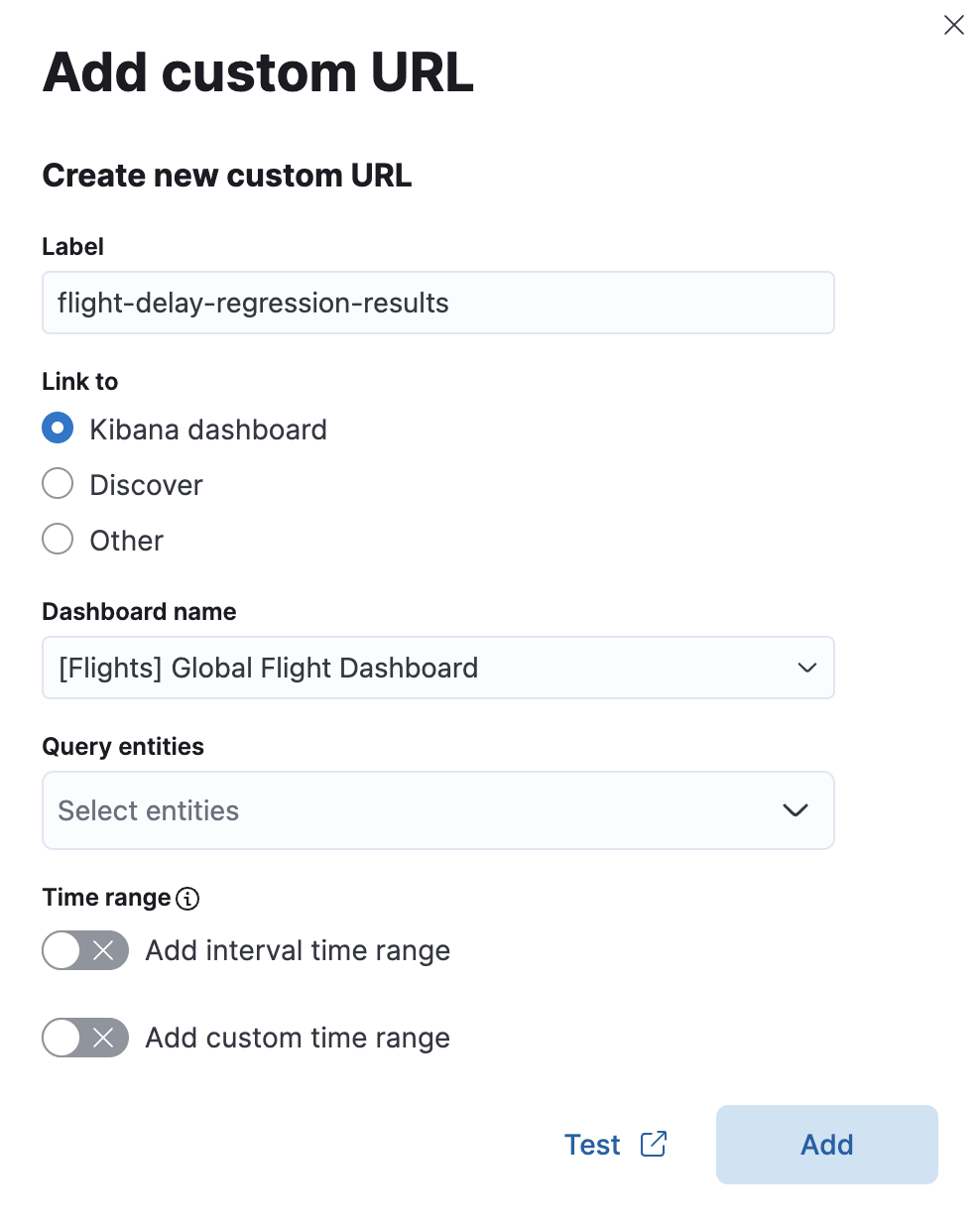Select the Discover link option
The width and height of the screenshot is (980, 1228).
pyautogui.click(x=58, y=483)
